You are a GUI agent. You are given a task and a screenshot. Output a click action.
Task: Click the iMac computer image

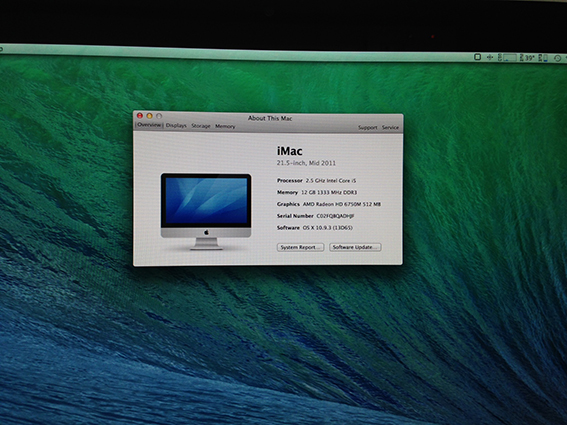pos(206,212)
